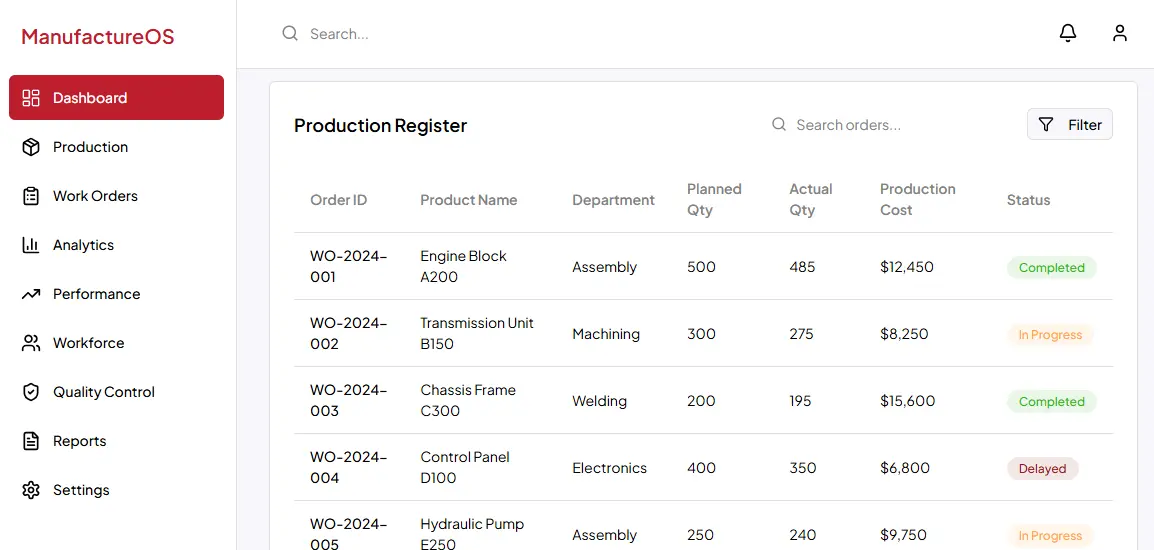Click the ManufactureOS logo link

[98, 37]
